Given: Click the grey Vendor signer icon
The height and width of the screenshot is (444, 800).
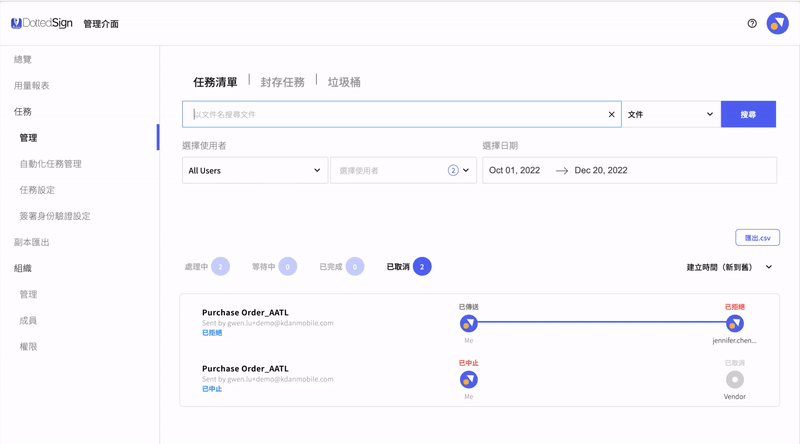Looking at the screenshot, I should point(735,379).
